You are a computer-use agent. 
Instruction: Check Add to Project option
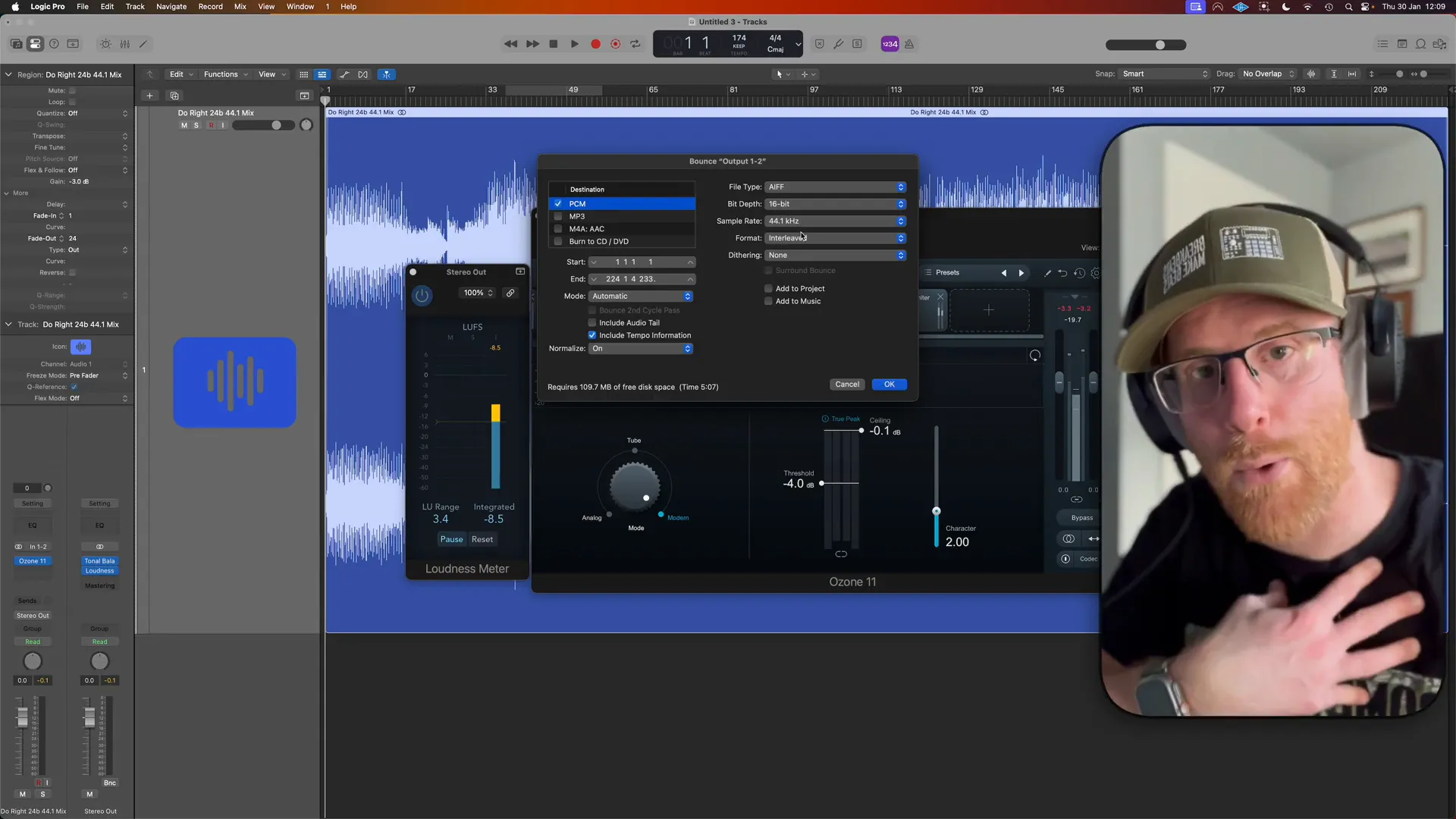pyautogui.click(x=768, y=289)
